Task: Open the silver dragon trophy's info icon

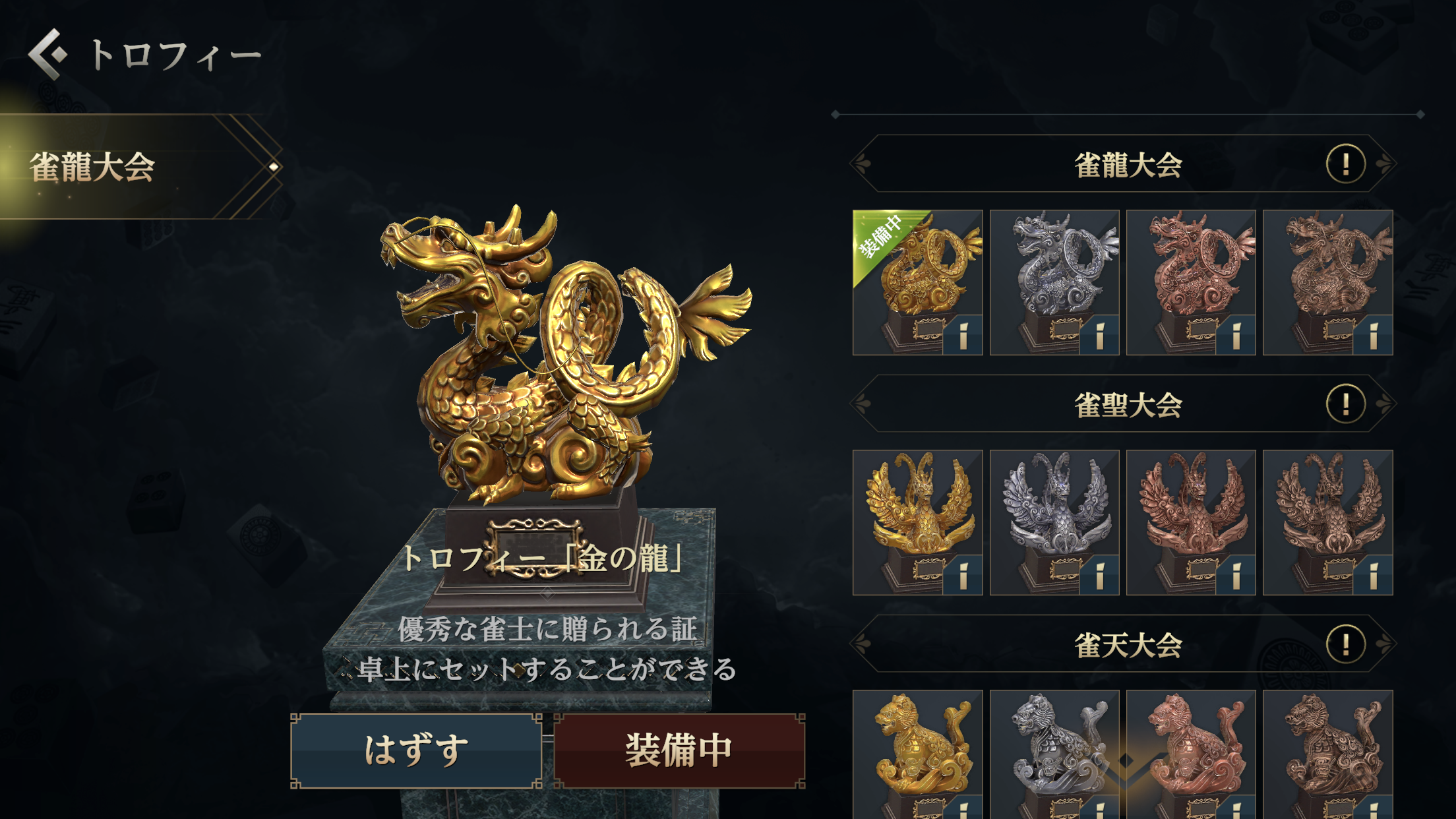Action: [1099, 335]
